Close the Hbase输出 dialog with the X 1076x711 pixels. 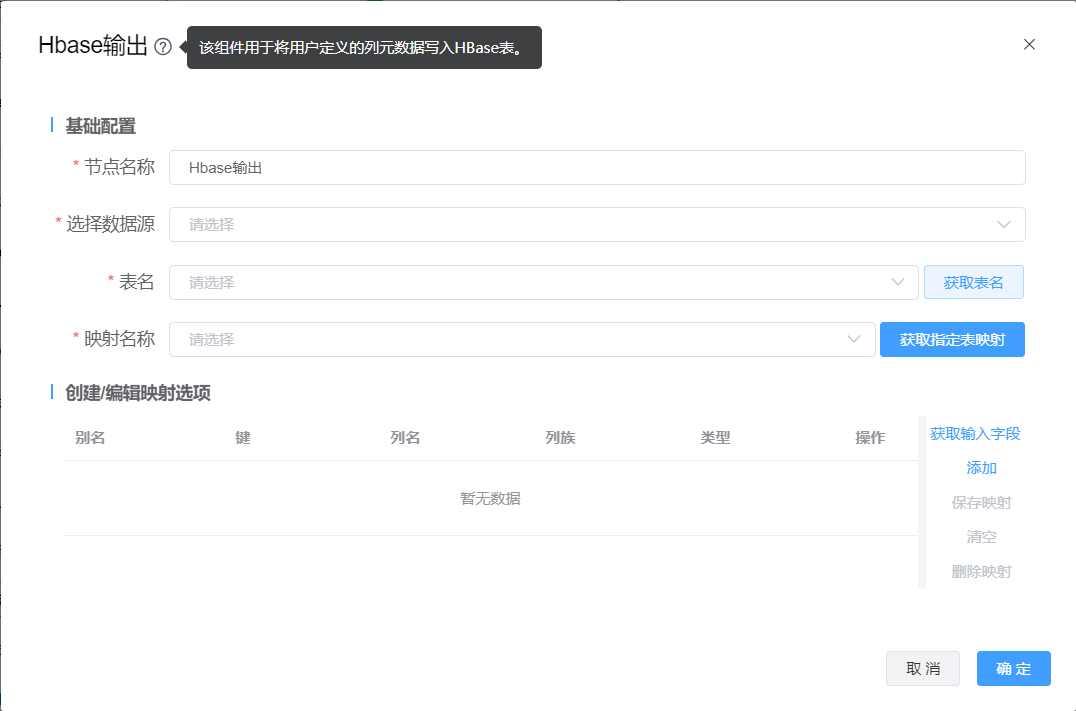(x=1029, y=44)
